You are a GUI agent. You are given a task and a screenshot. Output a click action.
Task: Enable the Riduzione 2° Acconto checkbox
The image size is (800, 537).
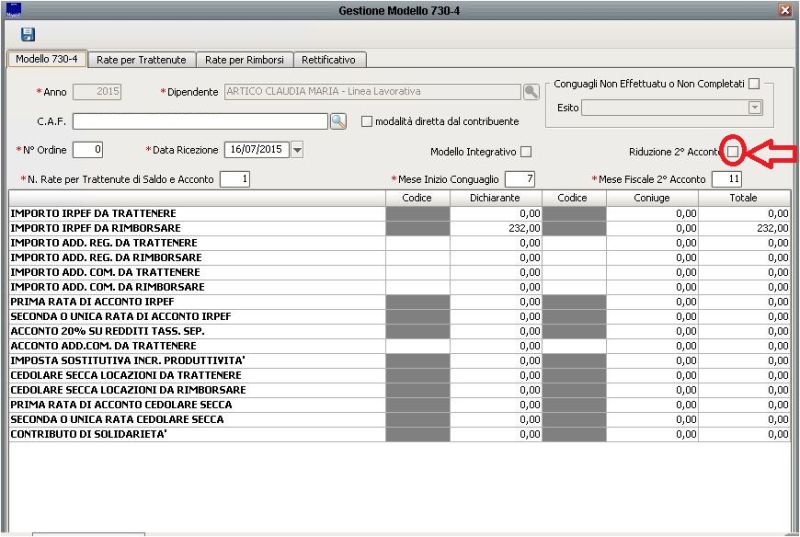(x=733, y=151)
